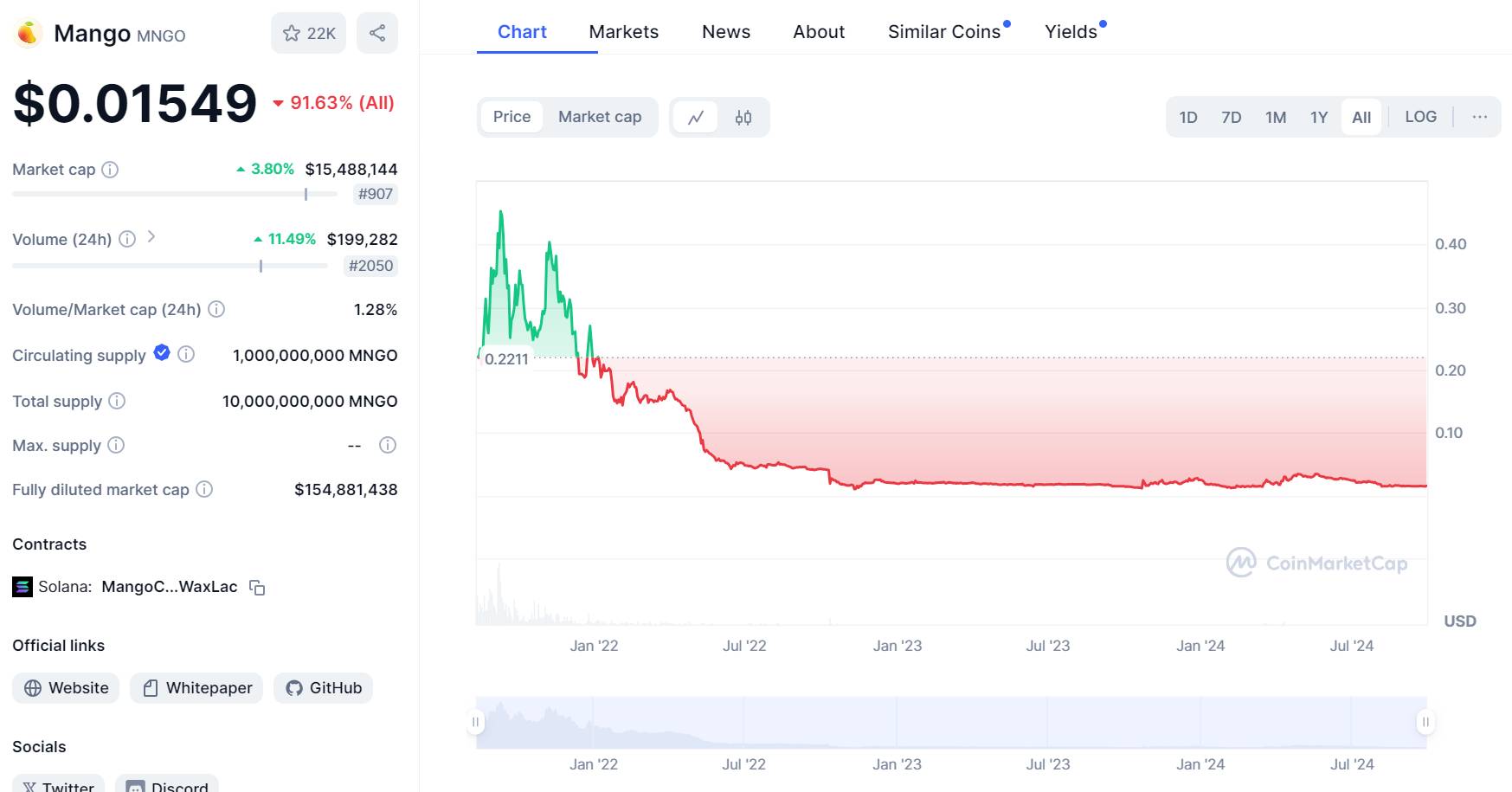This screenshot has width=1512, height=792.
Task: Click left handle of chart range slider
Action: click(475, 722)
